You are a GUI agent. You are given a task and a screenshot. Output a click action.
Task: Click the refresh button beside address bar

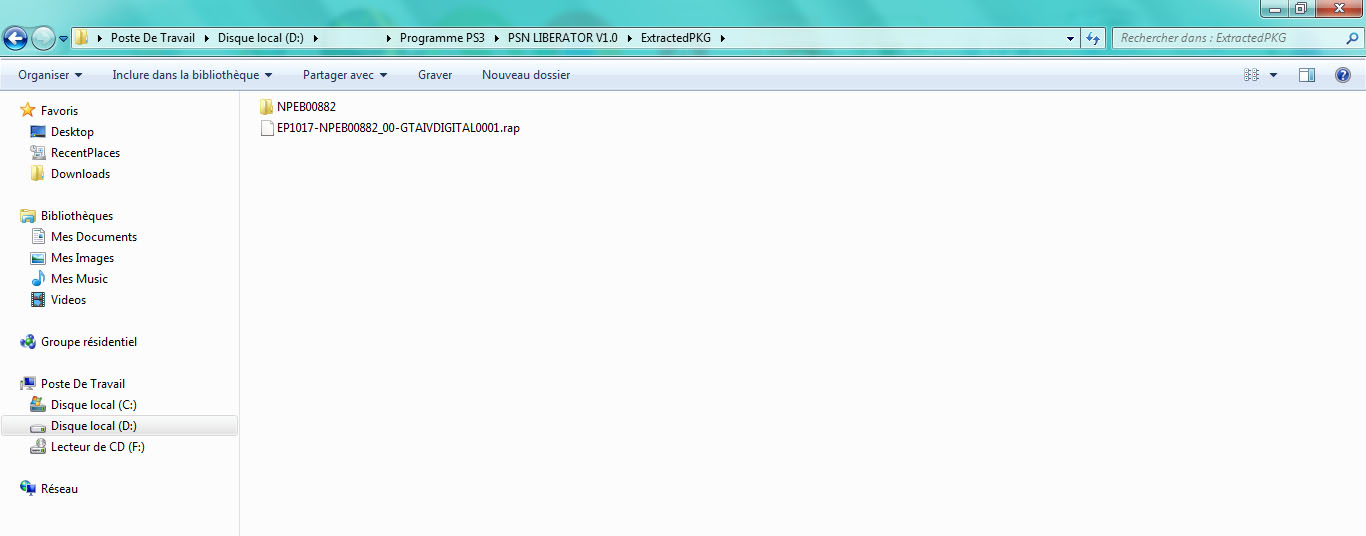coord(1094,38)
